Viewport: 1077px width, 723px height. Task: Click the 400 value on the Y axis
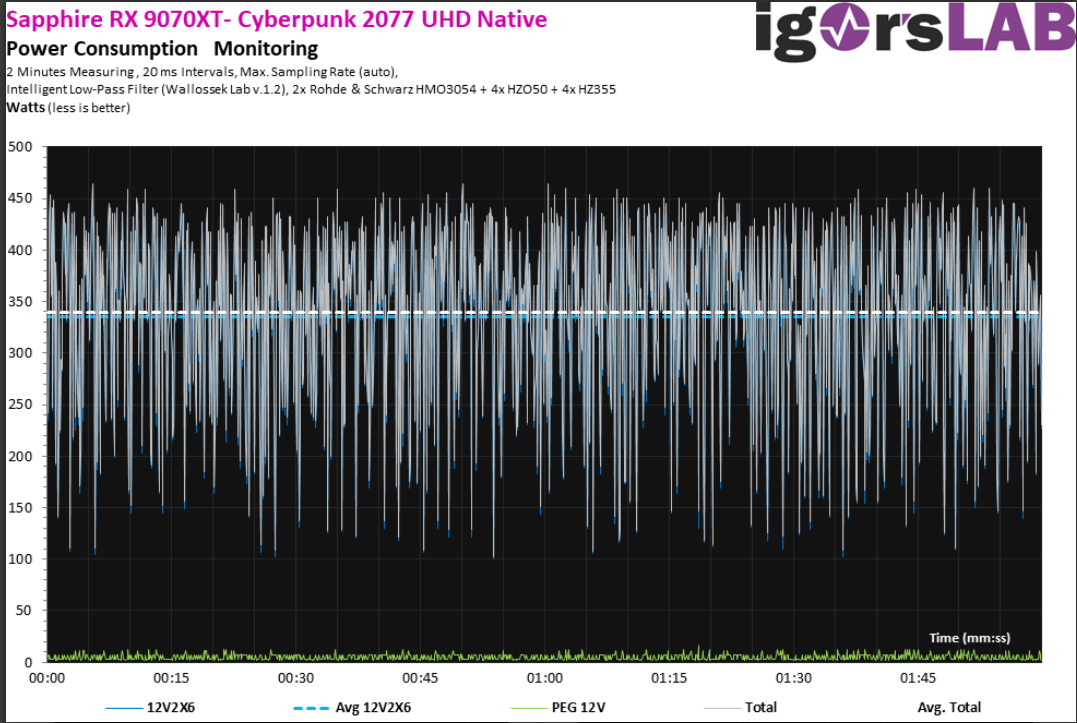pyautogui.click(x=20, y=250)
